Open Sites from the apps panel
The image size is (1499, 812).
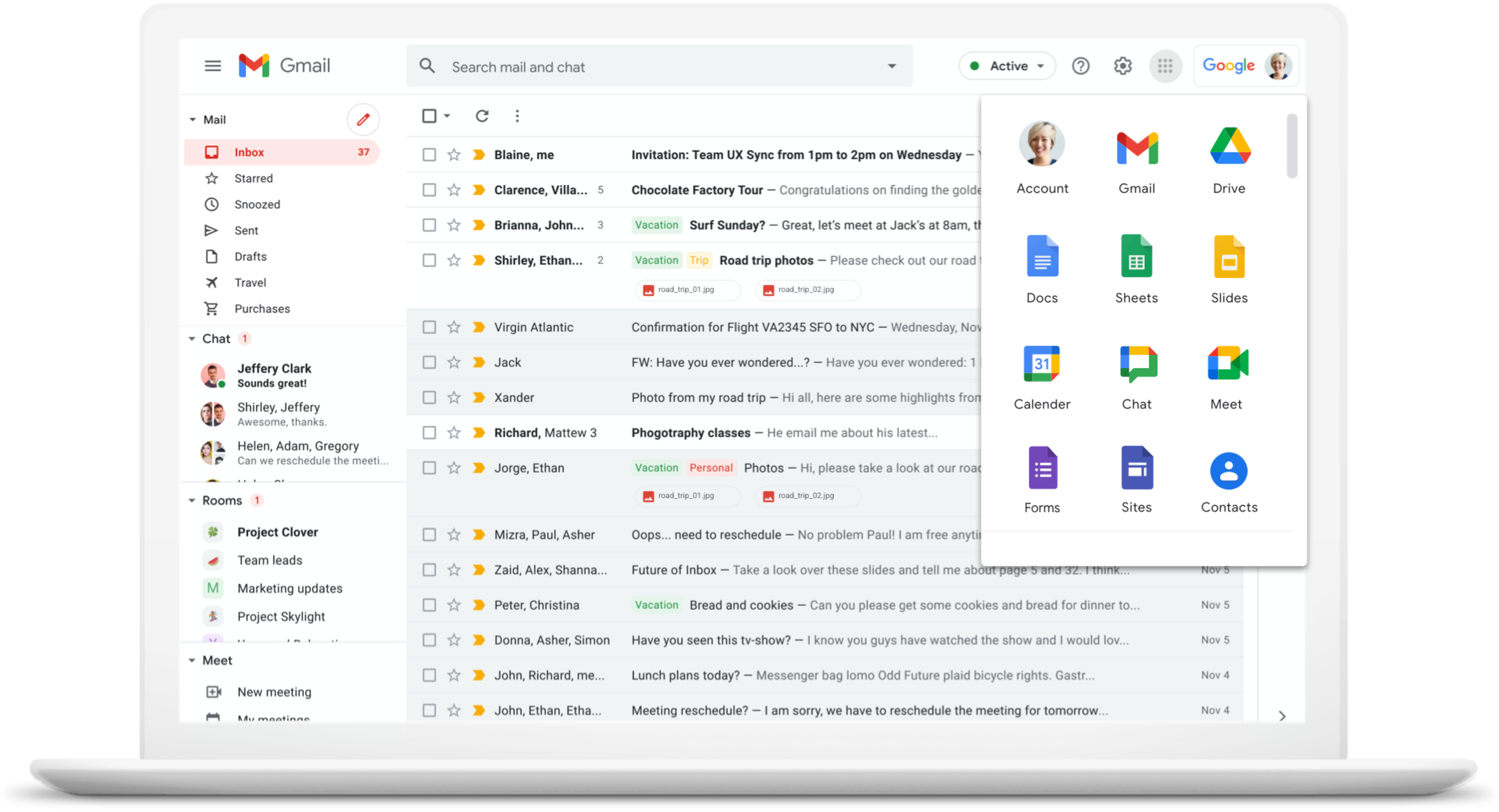click(x=1136, y=480)
